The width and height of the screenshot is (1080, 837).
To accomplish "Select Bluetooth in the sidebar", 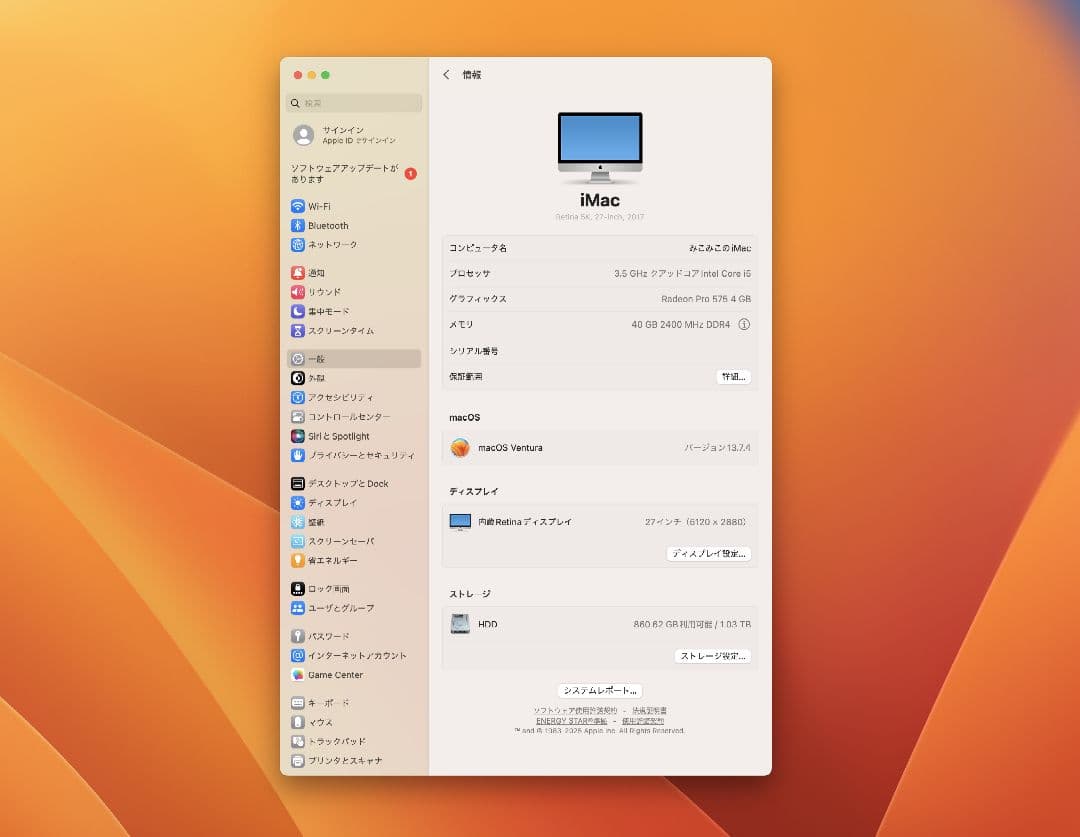I will [327, 226].
